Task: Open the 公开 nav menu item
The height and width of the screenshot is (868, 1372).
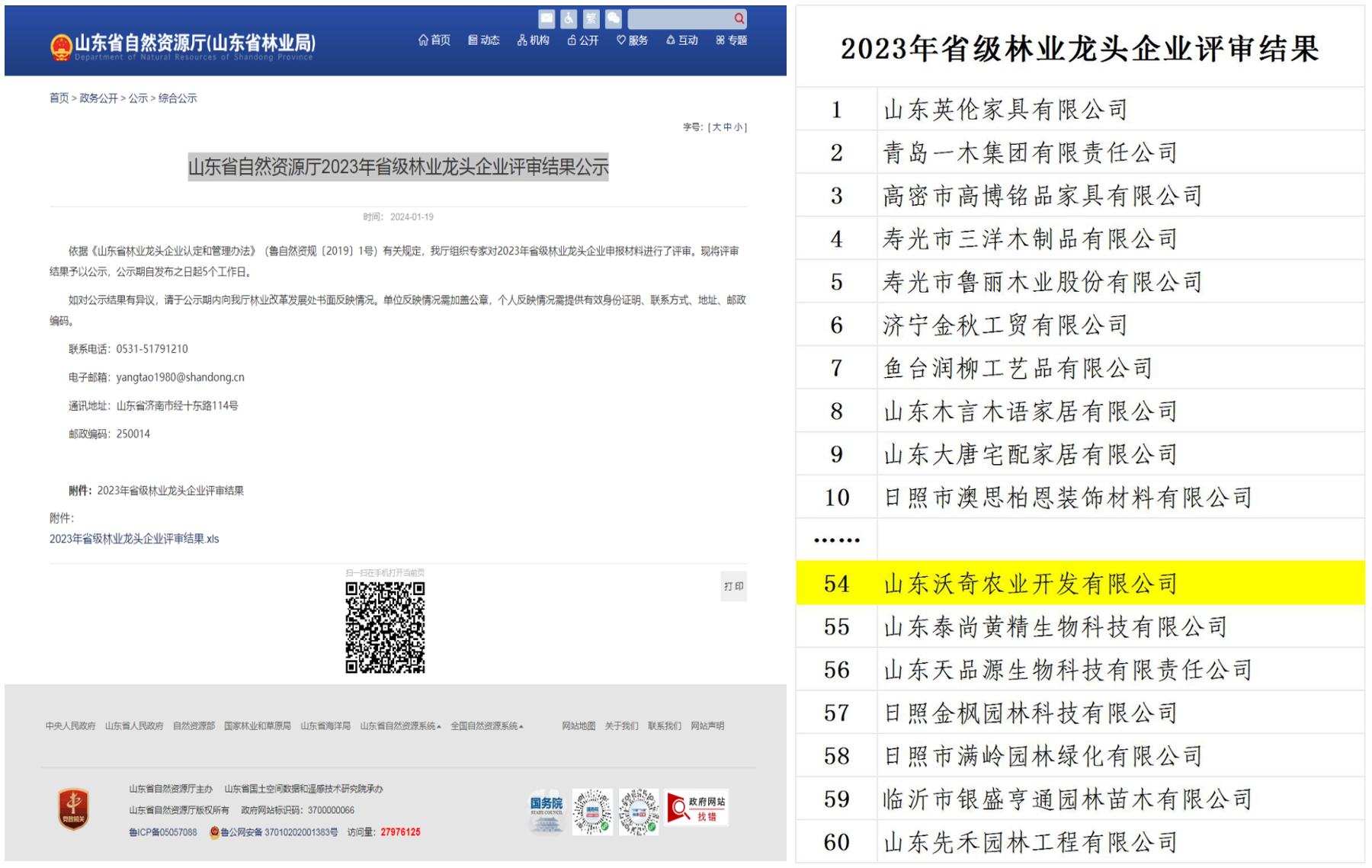Action: [x=583, y=40]
